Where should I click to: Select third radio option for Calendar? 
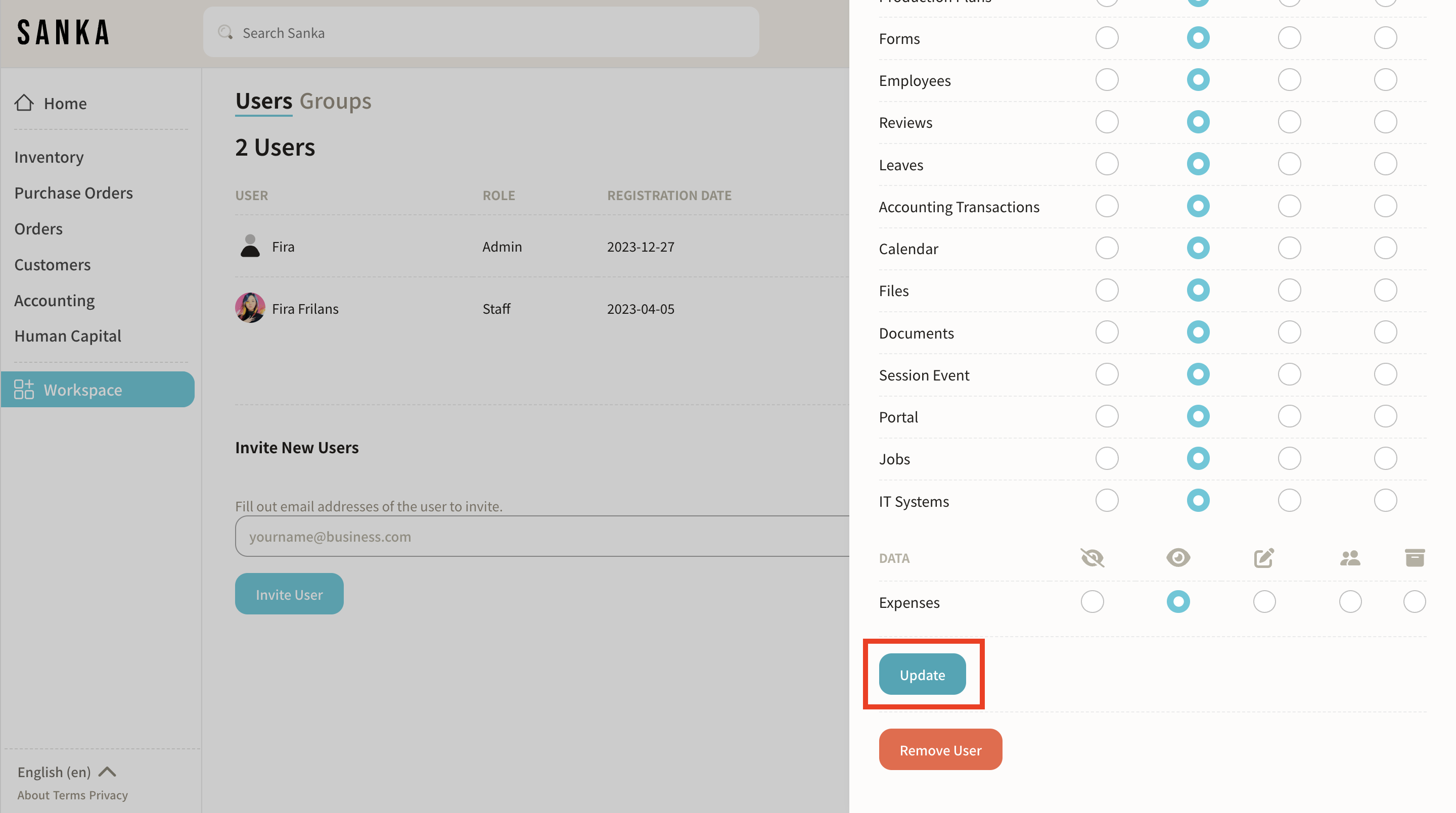(x=1289, y=248)
